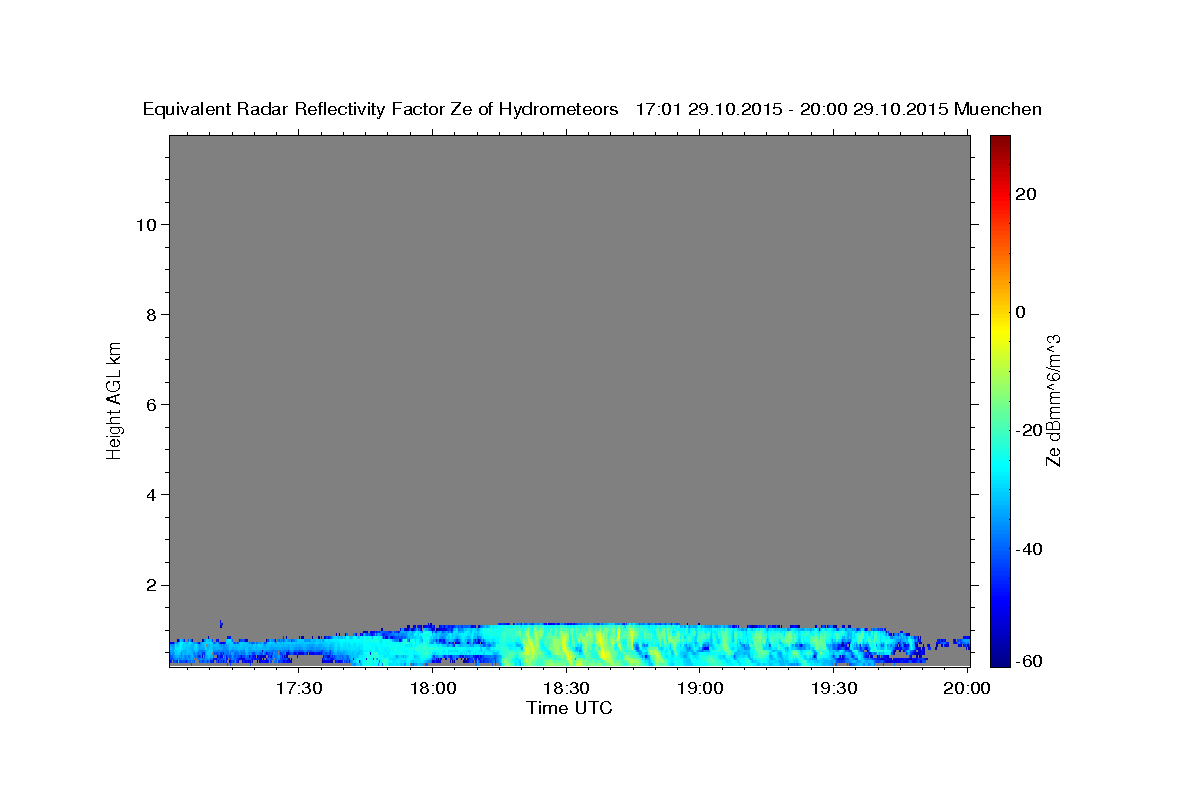Click the 19:30 time tick label

click(x=833, y=689)
